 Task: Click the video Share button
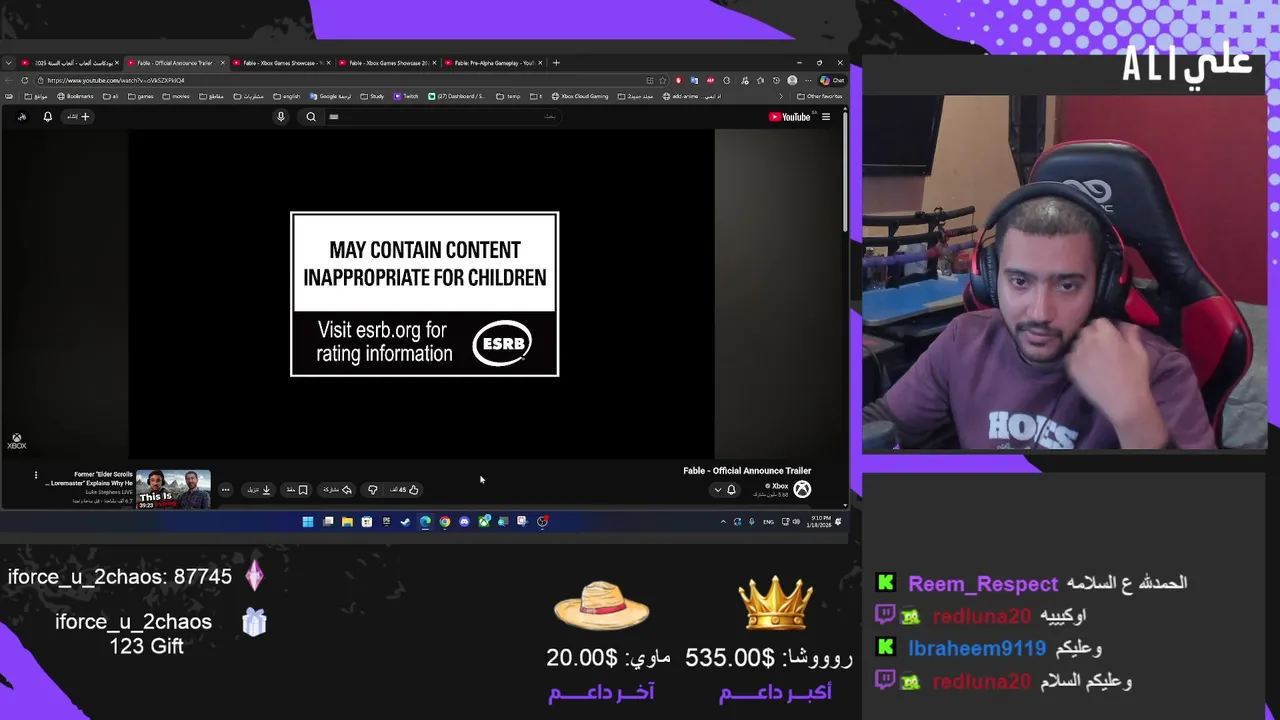point(337,490)
